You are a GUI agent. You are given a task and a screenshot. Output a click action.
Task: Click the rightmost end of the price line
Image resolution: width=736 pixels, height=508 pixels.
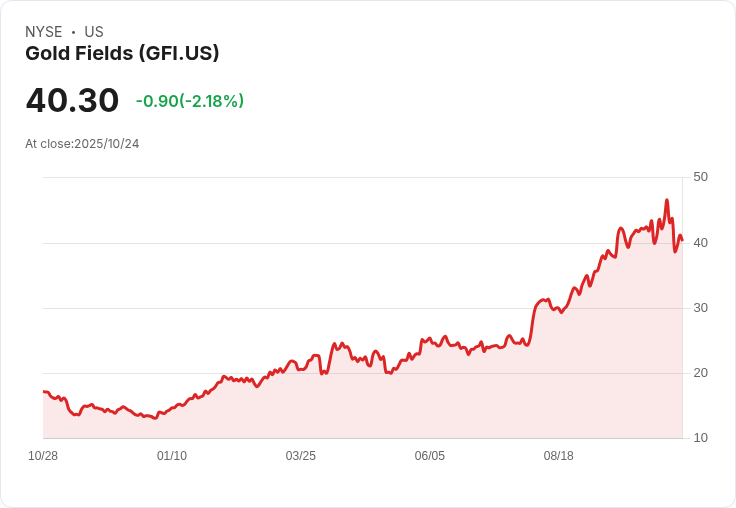[682, 240]
